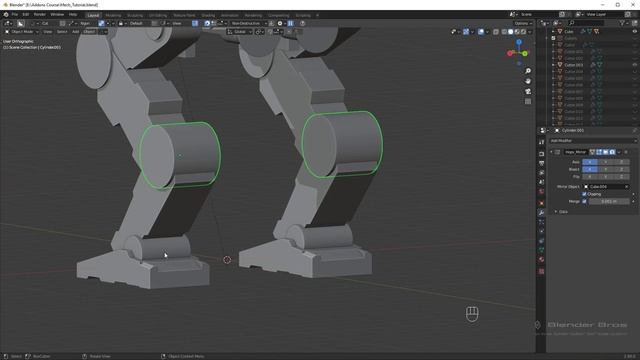
Task: Toggle the perspective/orthographic grid icon
Action: (x=528, y=101)
